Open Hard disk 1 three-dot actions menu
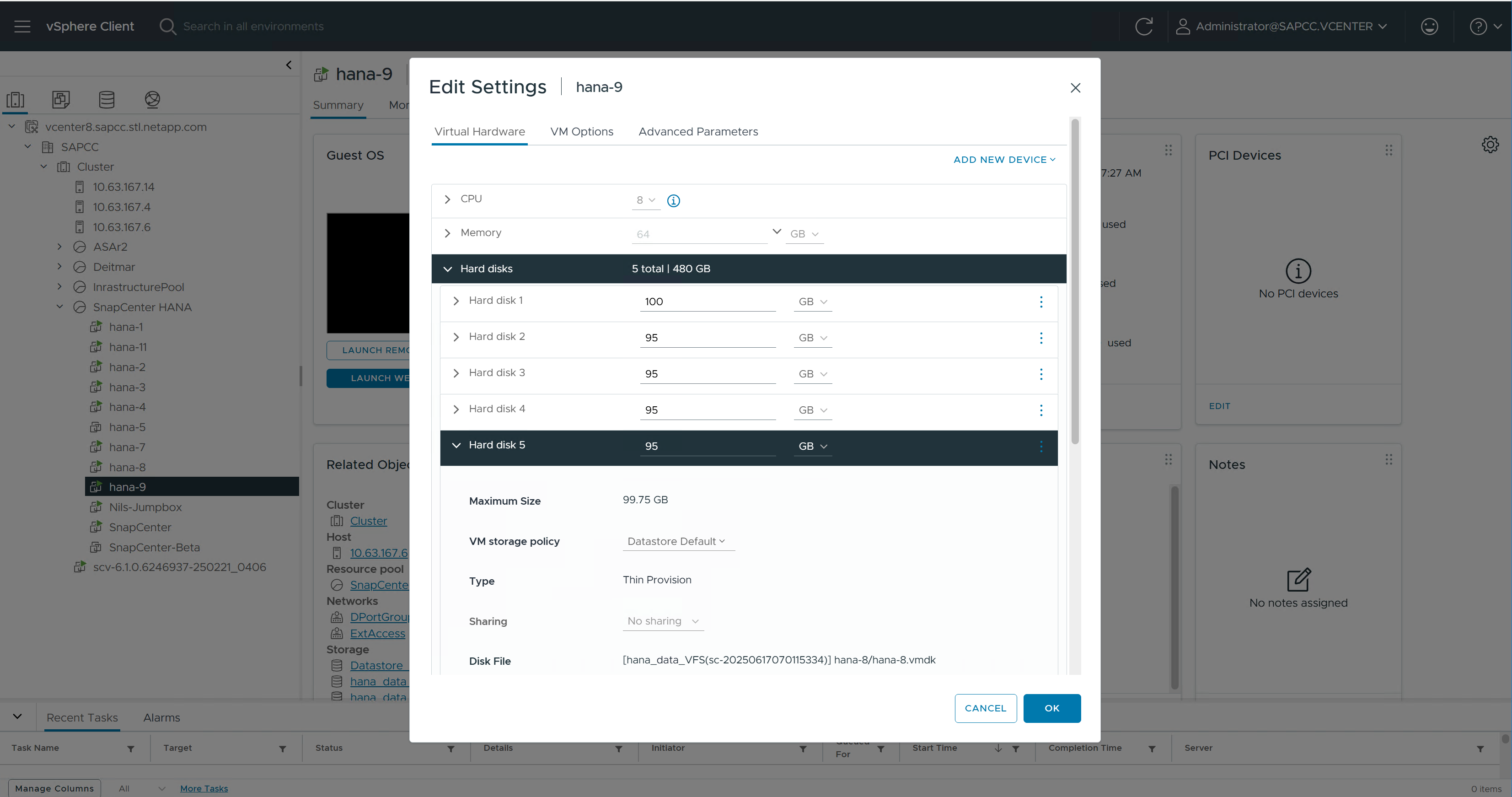The width and height of the screenshot is (1512, 797). pos(1040,302)
